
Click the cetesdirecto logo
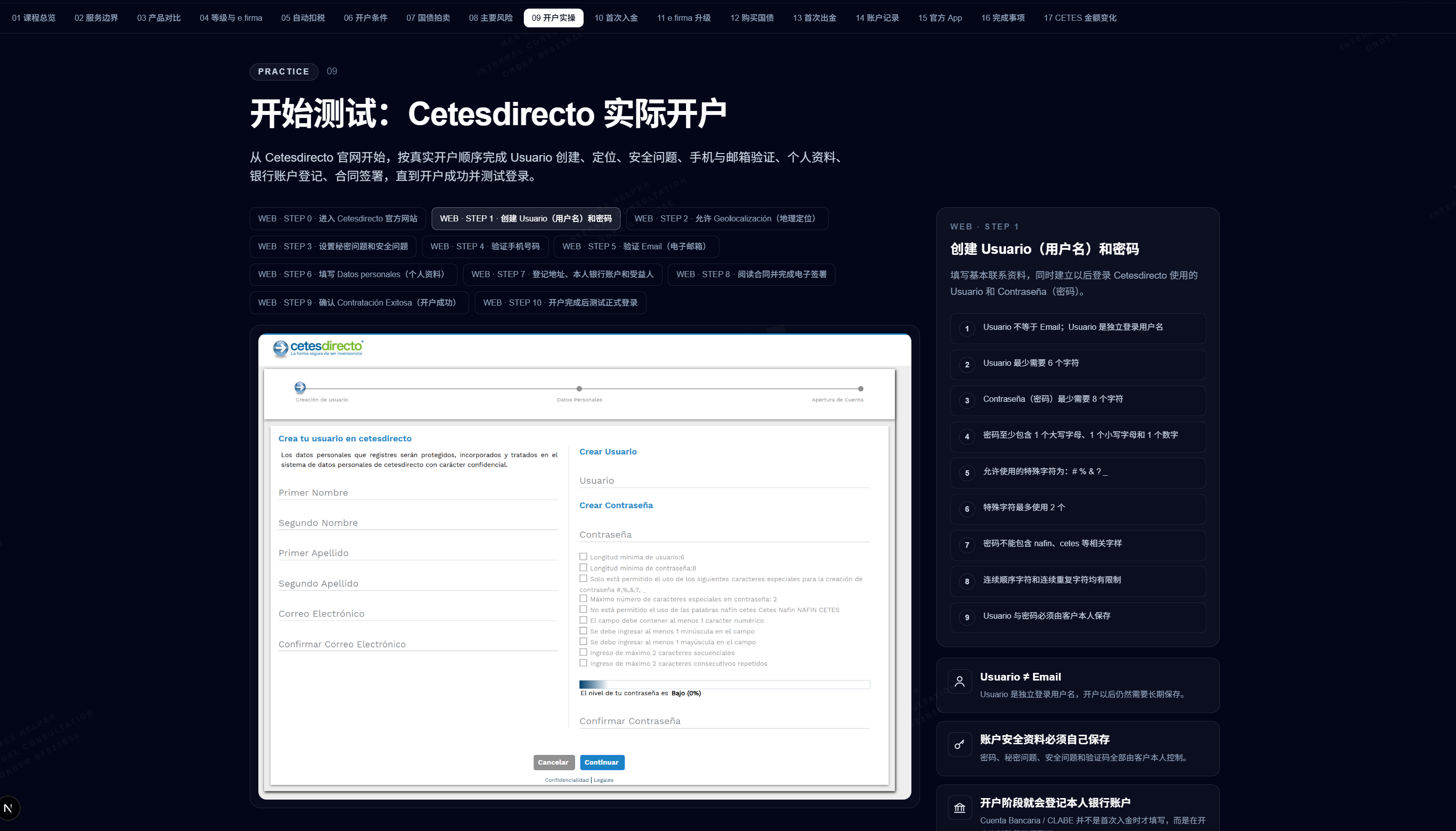click(x=318, y=348)
